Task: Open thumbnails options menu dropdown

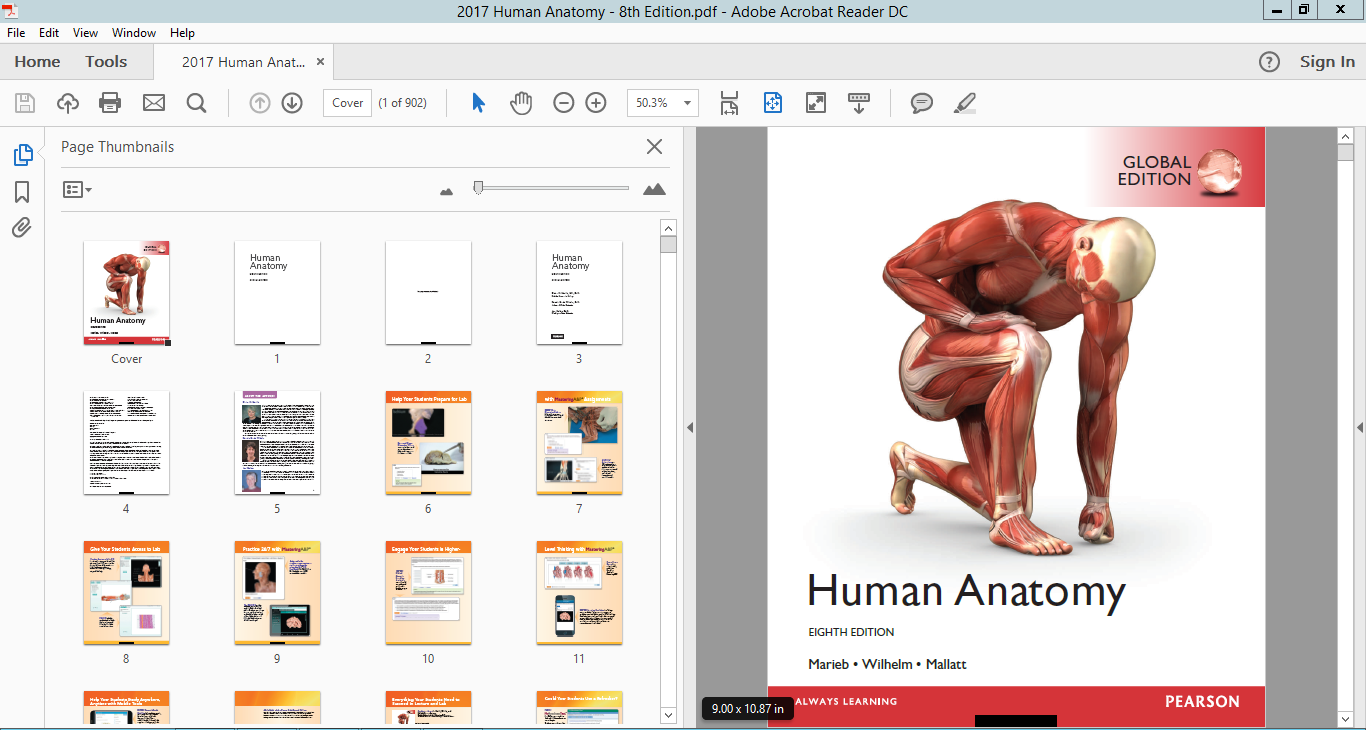Action: click(x=77, y=189)
